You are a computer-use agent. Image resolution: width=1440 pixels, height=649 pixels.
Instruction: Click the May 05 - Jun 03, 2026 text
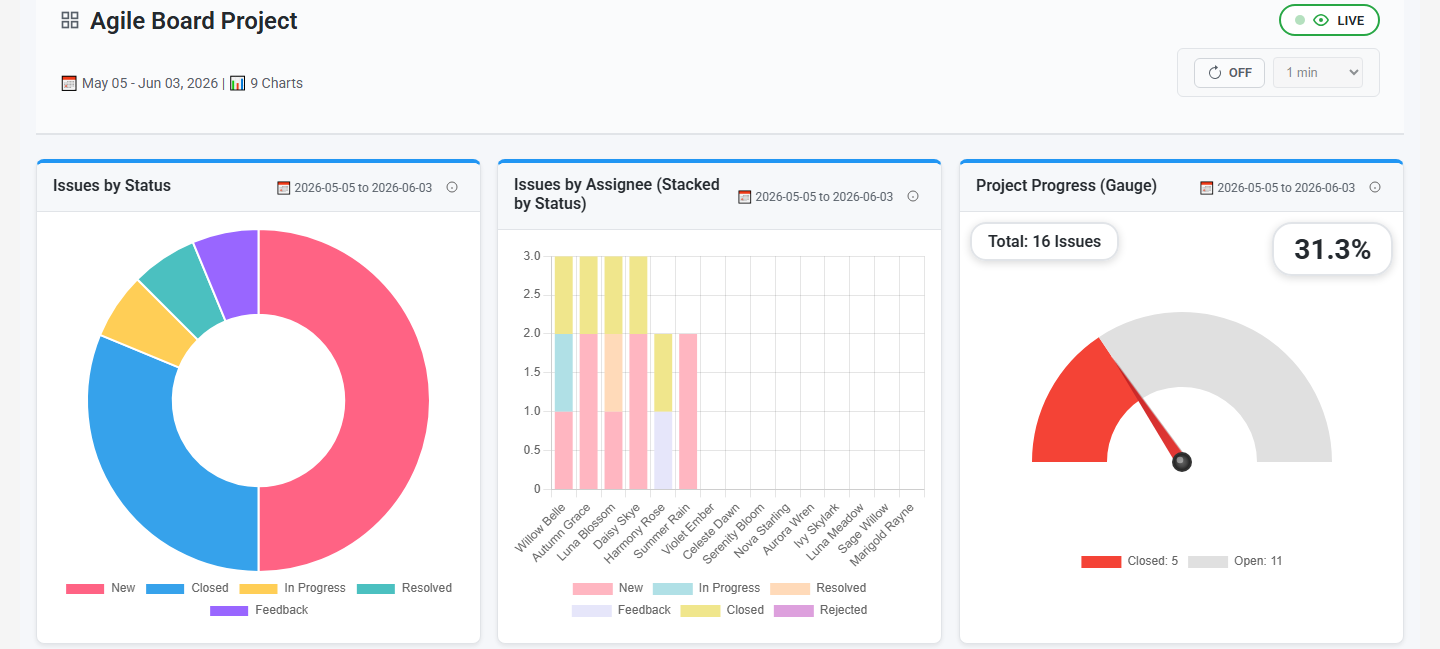click(150, 83)
